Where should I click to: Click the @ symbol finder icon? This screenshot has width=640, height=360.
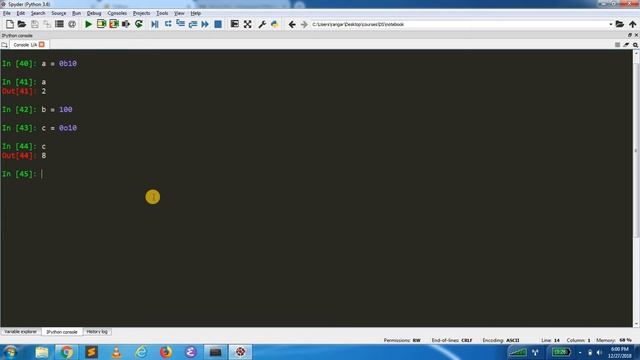coord(72,24)
